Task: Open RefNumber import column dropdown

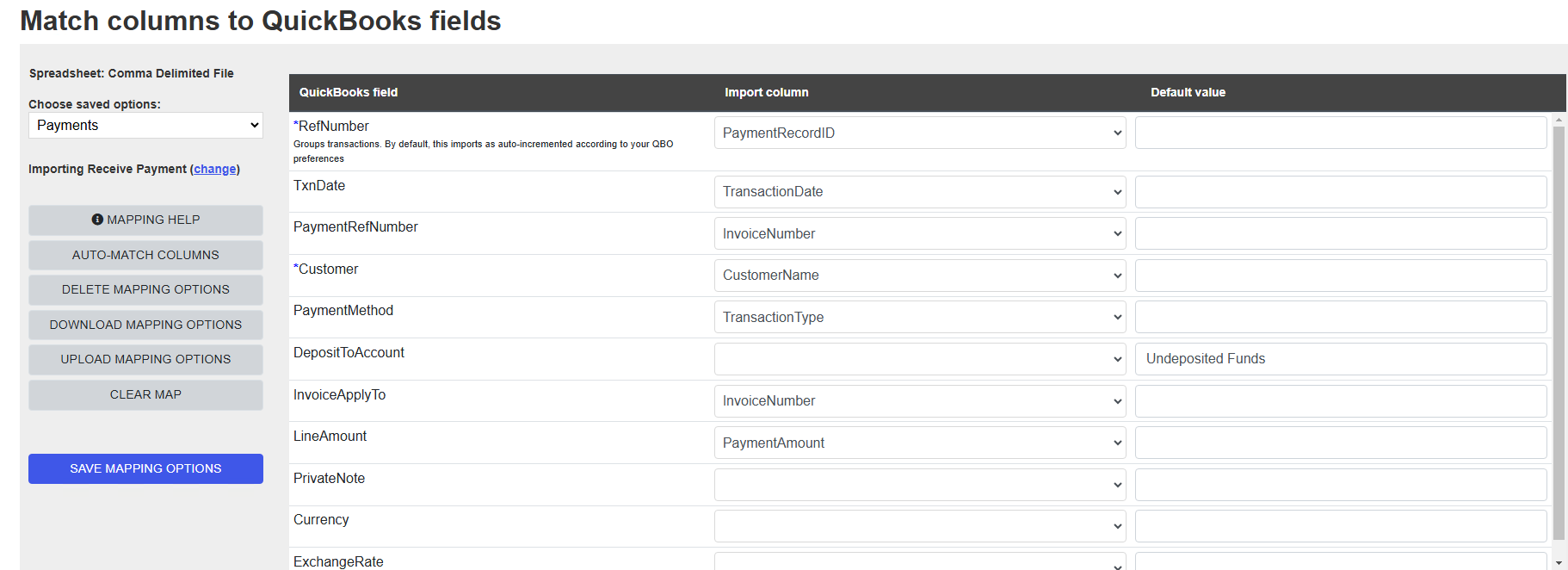Action: click(920, 133)
